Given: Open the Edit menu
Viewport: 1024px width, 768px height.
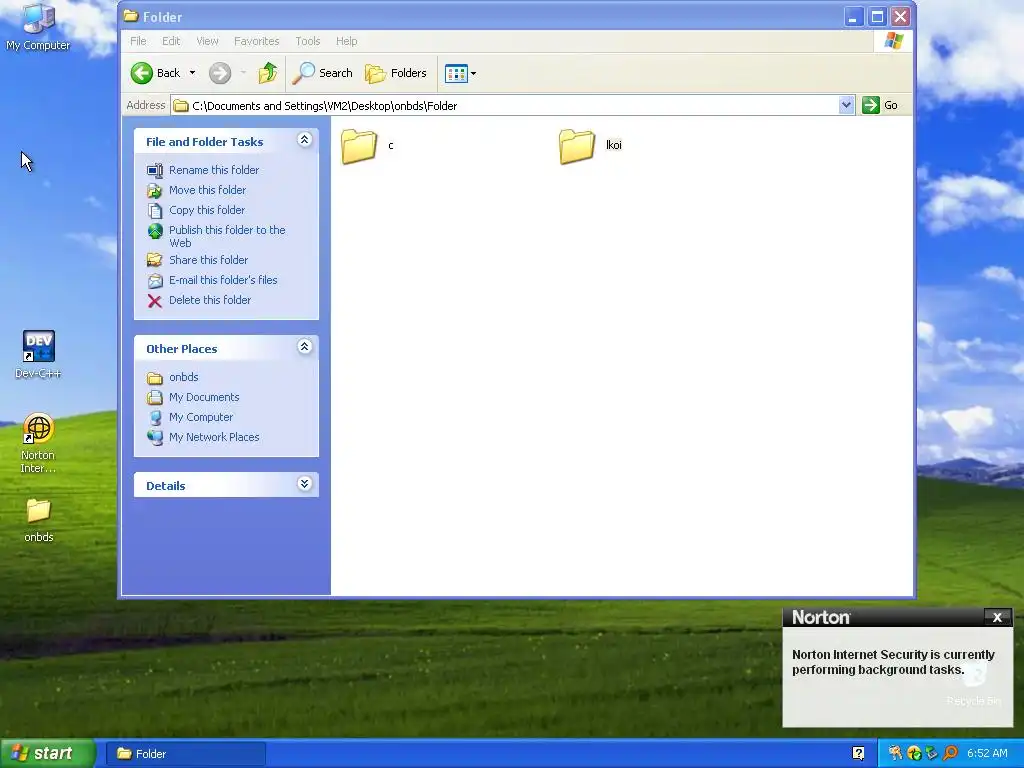Looking at the screenshot, I should pos(171,41).
